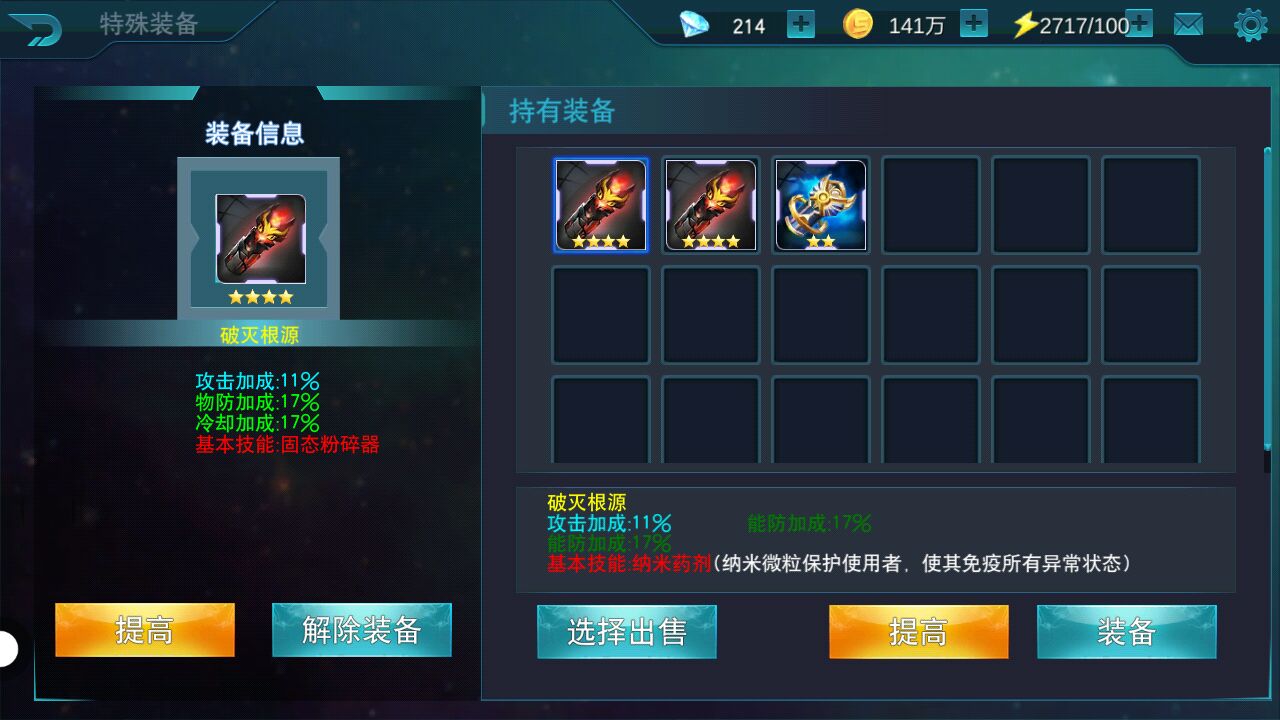Add gold coins with plus icon
This screenshot has height=720, width=1280.
point(973,24)
